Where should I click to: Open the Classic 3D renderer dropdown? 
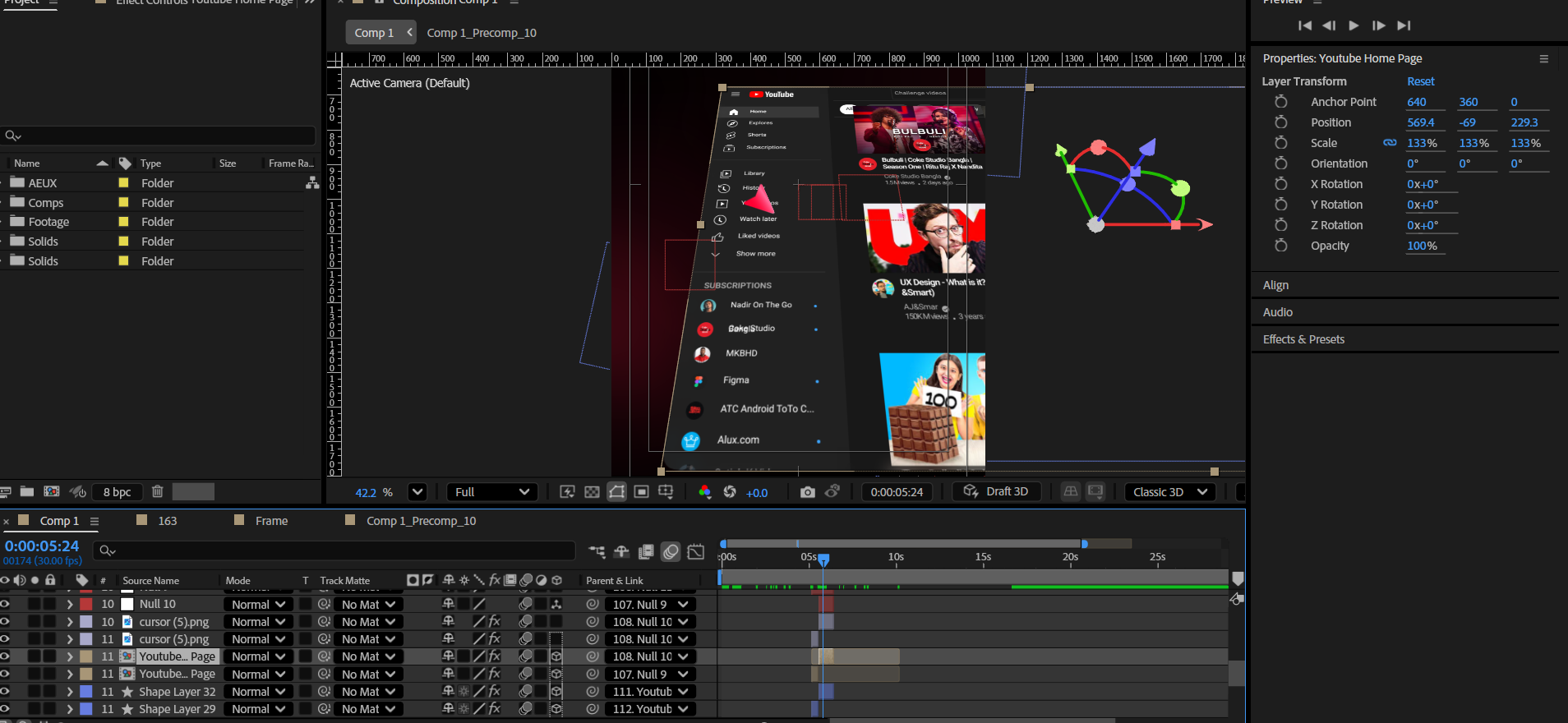[x=1169, y=492]
